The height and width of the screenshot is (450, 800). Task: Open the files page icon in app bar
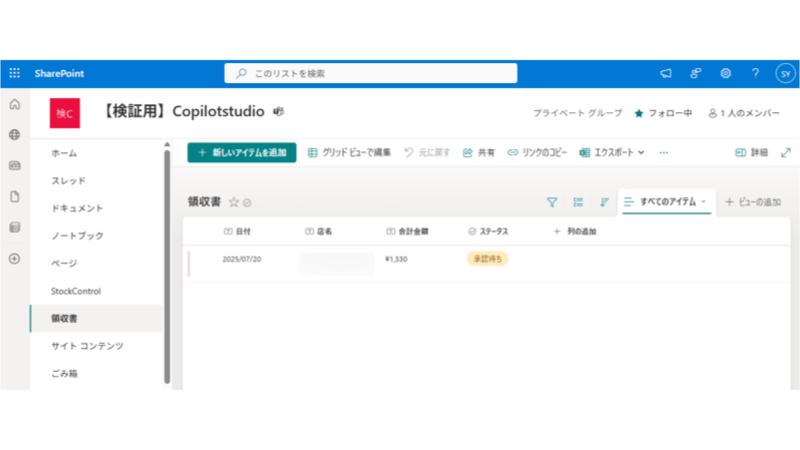pyautogui.click(x=15, y=196)
